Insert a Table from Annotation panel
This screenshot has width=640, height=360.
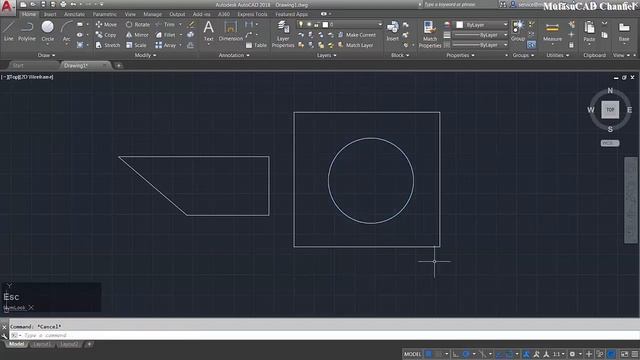(x=256, y=45)
